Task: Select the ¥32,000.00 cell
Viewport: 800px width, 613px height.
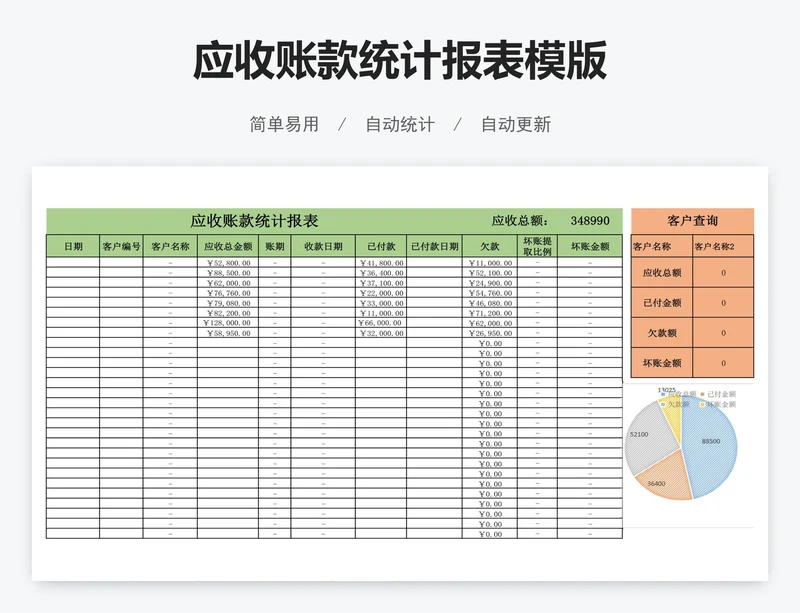Action: pos(381,333)
